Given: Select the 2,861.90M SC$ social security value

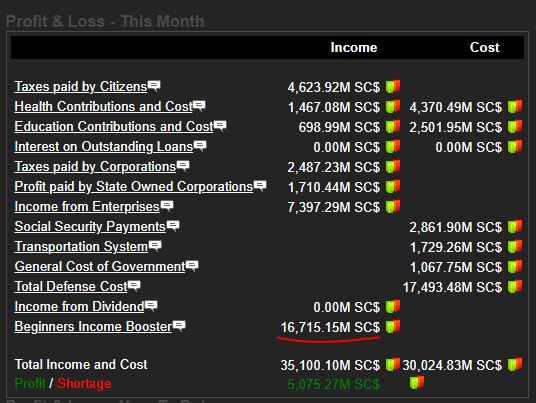Looking at the screenshot, I should 456,227.
